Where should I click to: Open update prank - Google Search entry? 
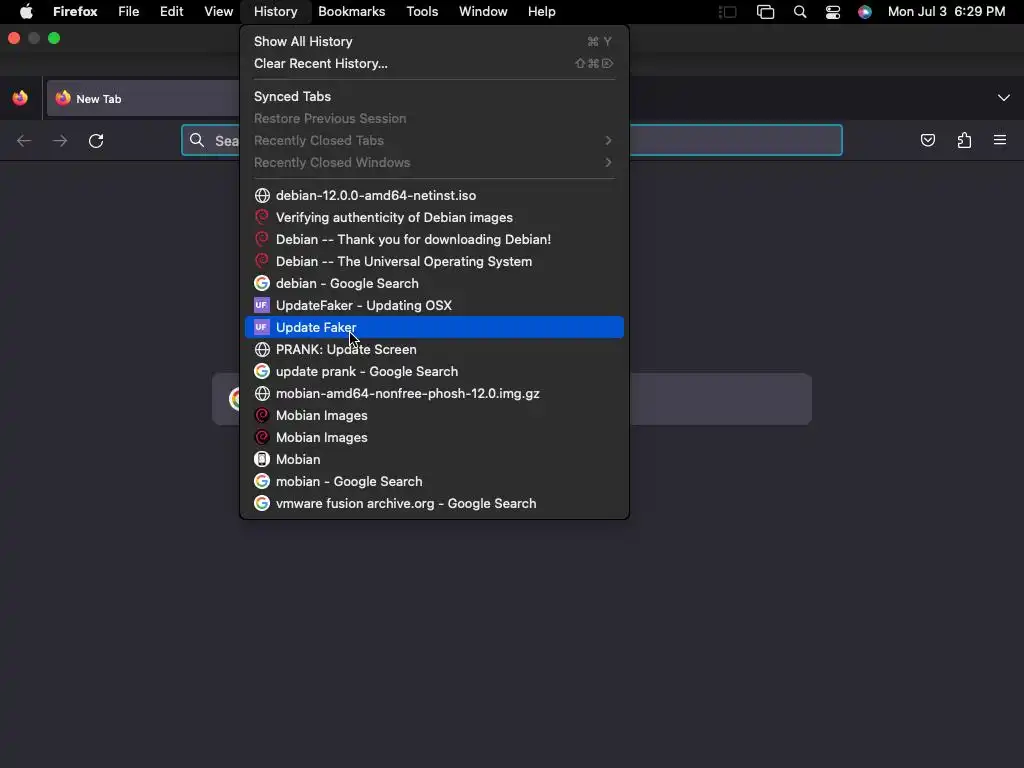(x=434, y=372)
